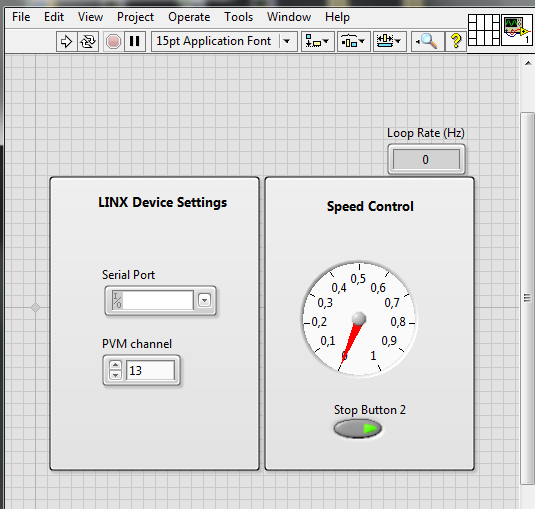Decrement the PVM channel value
This screenshot has width=535, height=509.
pos(115,375)
